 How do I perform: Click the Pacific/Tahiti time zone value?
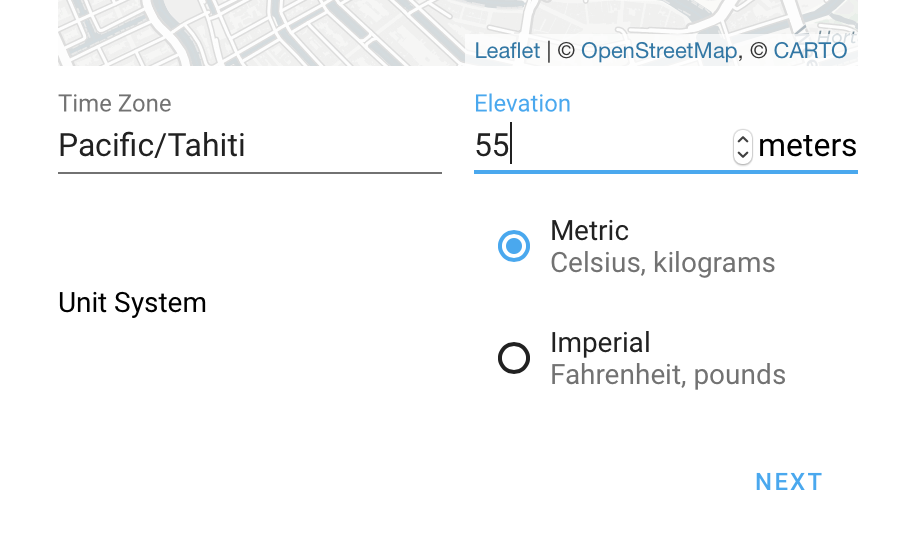pos(152,146)
